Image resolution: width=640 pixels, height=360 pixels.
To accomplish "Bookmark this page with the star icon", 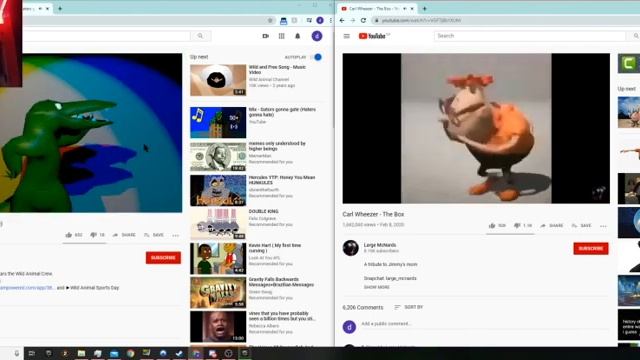I will click(270, 20).
